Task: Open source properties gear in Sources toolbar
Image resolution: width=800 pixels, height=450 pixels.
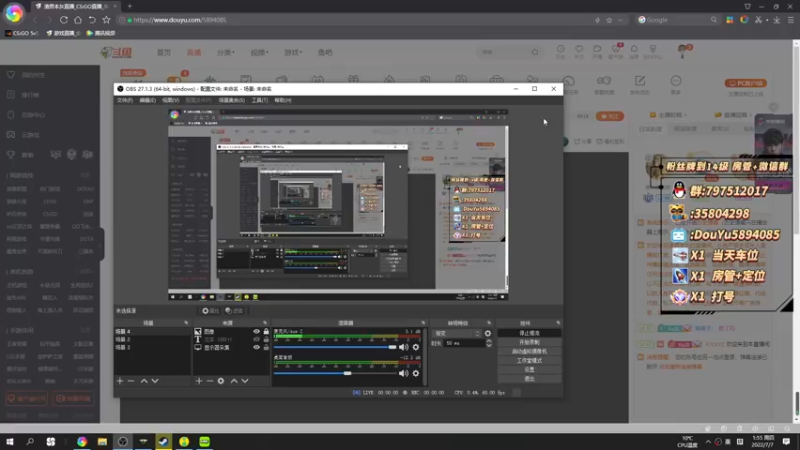Action: [x=221, y=381]
